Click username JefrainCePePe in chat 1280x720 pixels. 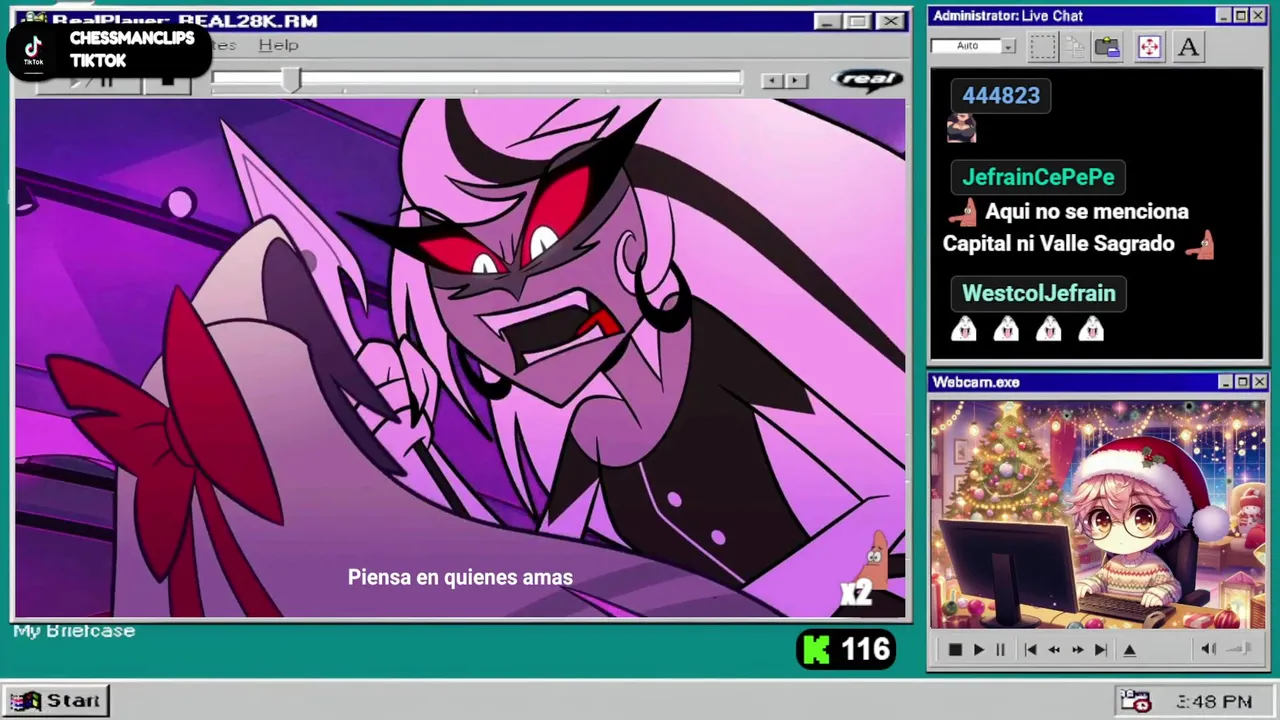[x=1038, y=177]
